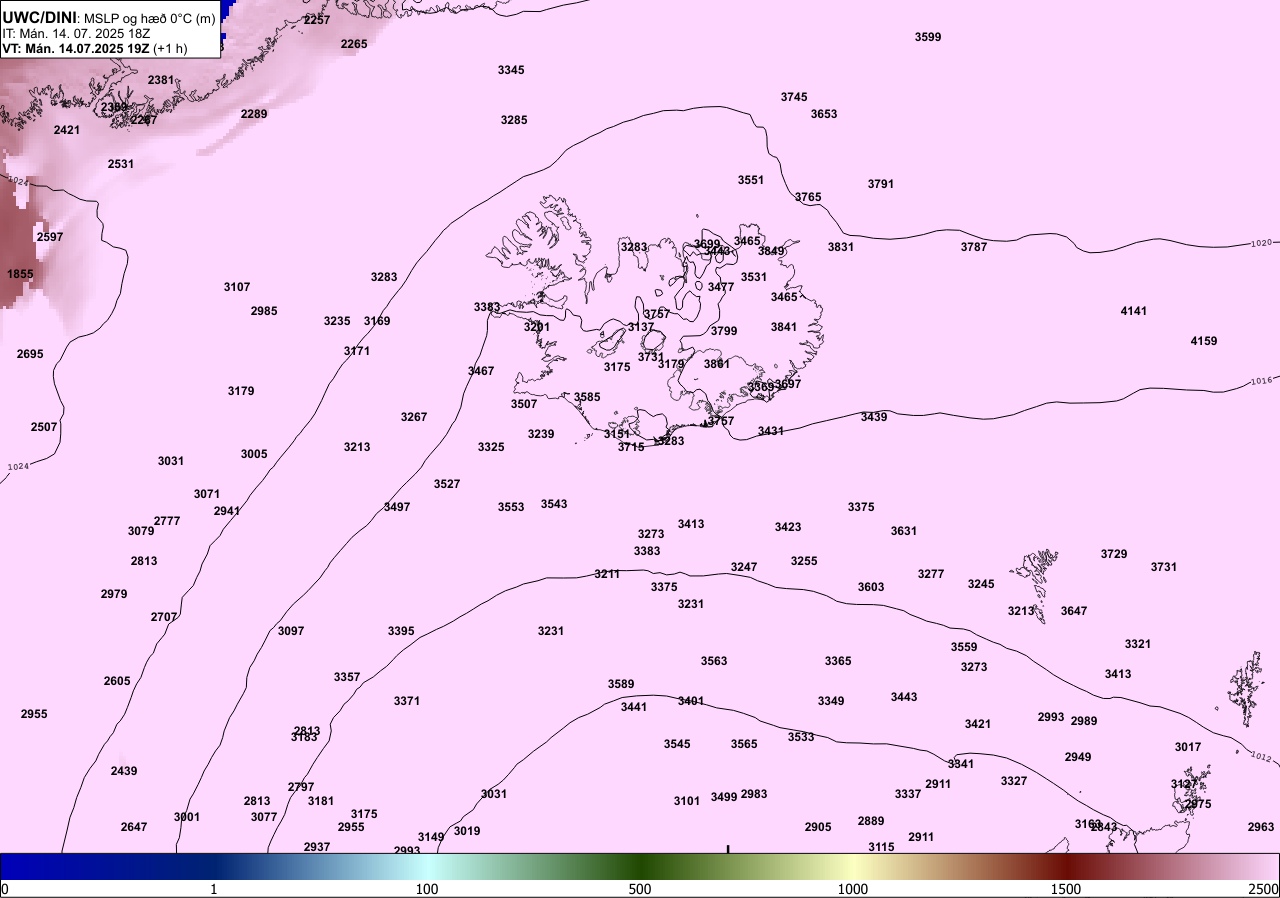1280x898 pixels.
Task: Click the 3563 value
Action: (714, 661)
